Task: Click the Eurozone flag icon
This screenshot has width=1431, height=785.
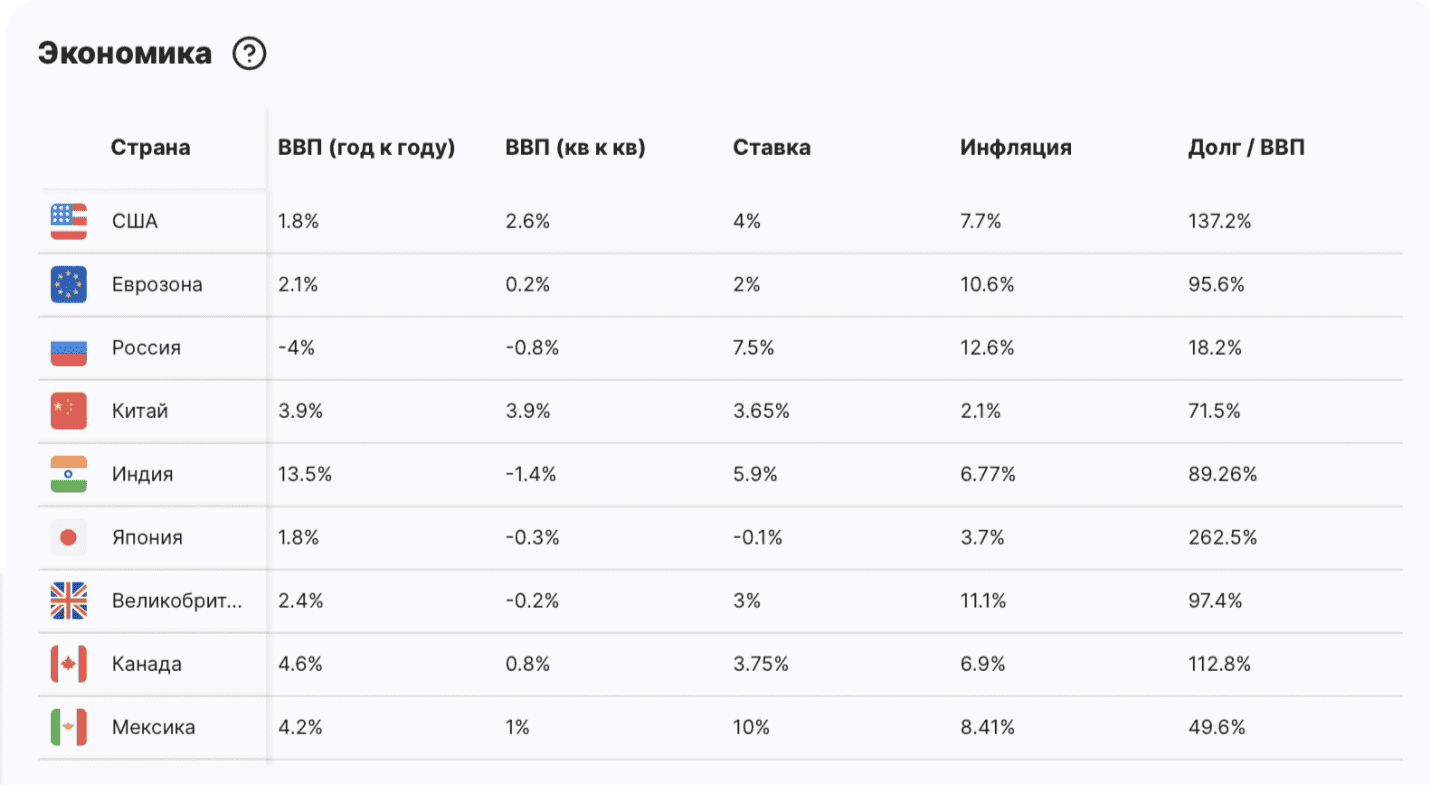Action: pyautogui.click(x=69, y=285)
